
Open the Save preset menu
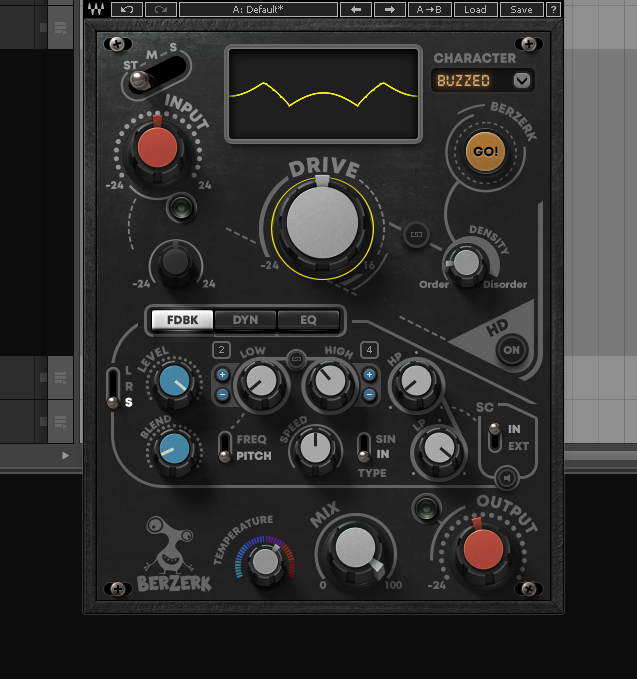(x=521, y=10)
